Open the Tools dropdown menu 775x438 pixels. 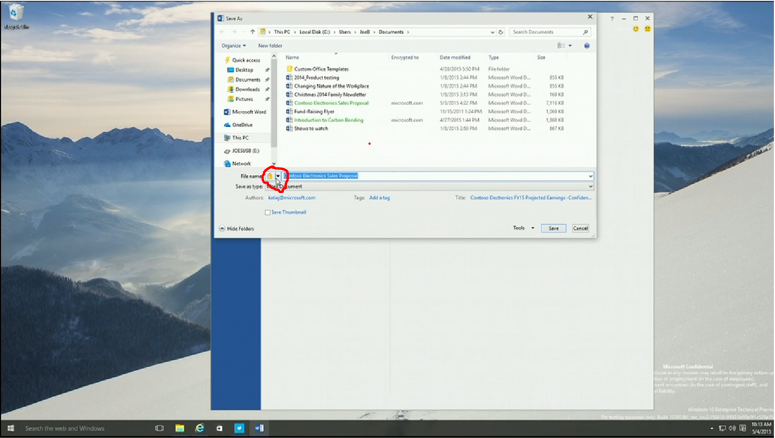[521, 228]
